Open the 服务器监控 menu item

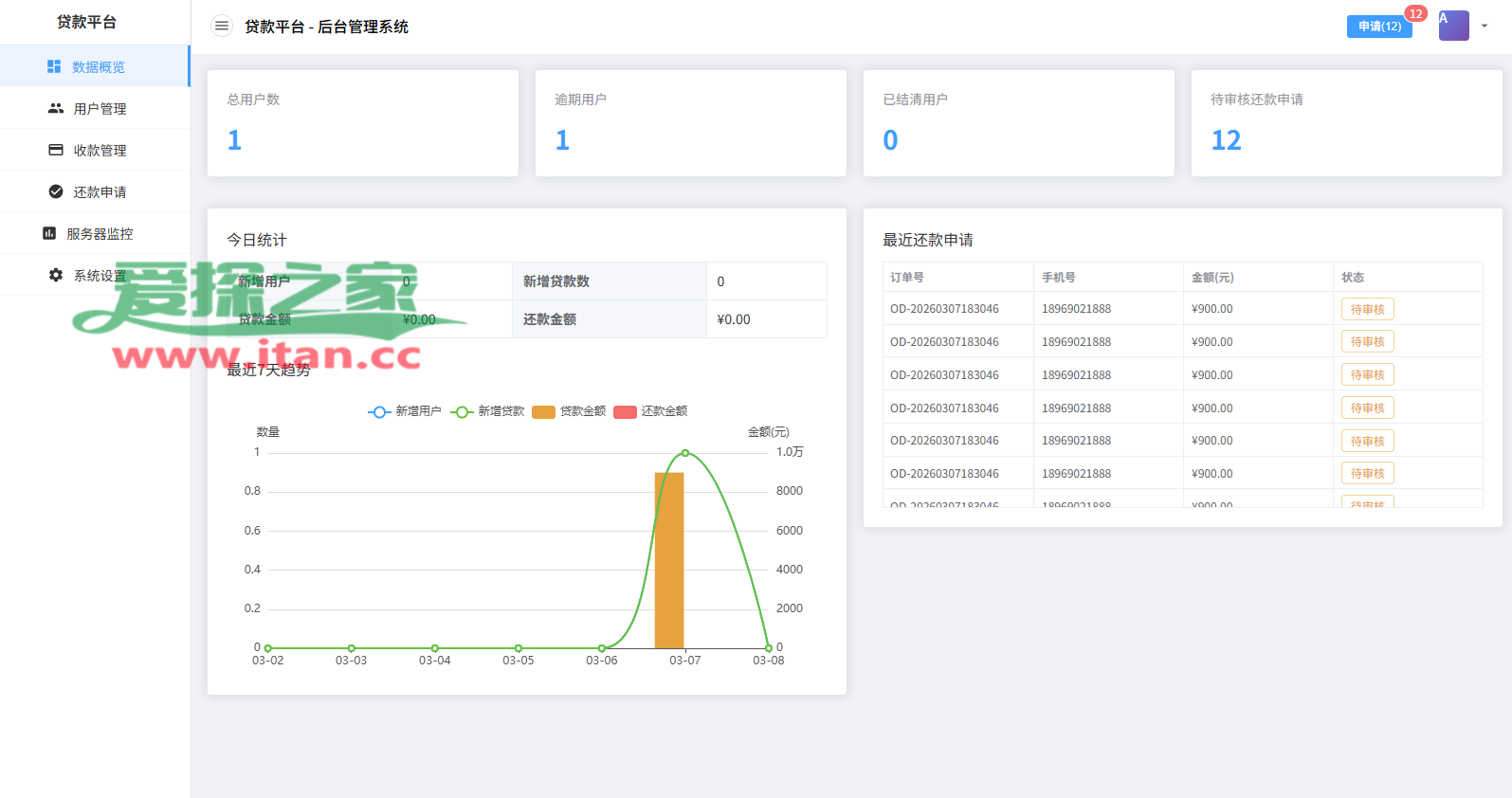(100, 234)
